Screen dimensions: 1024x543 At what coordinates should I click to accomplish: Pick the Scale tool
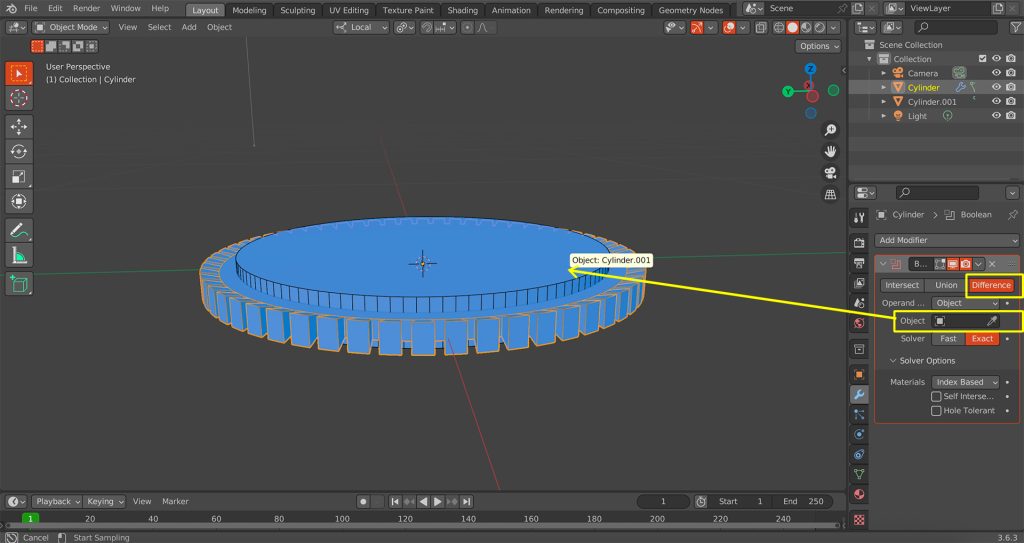point(19,176)
